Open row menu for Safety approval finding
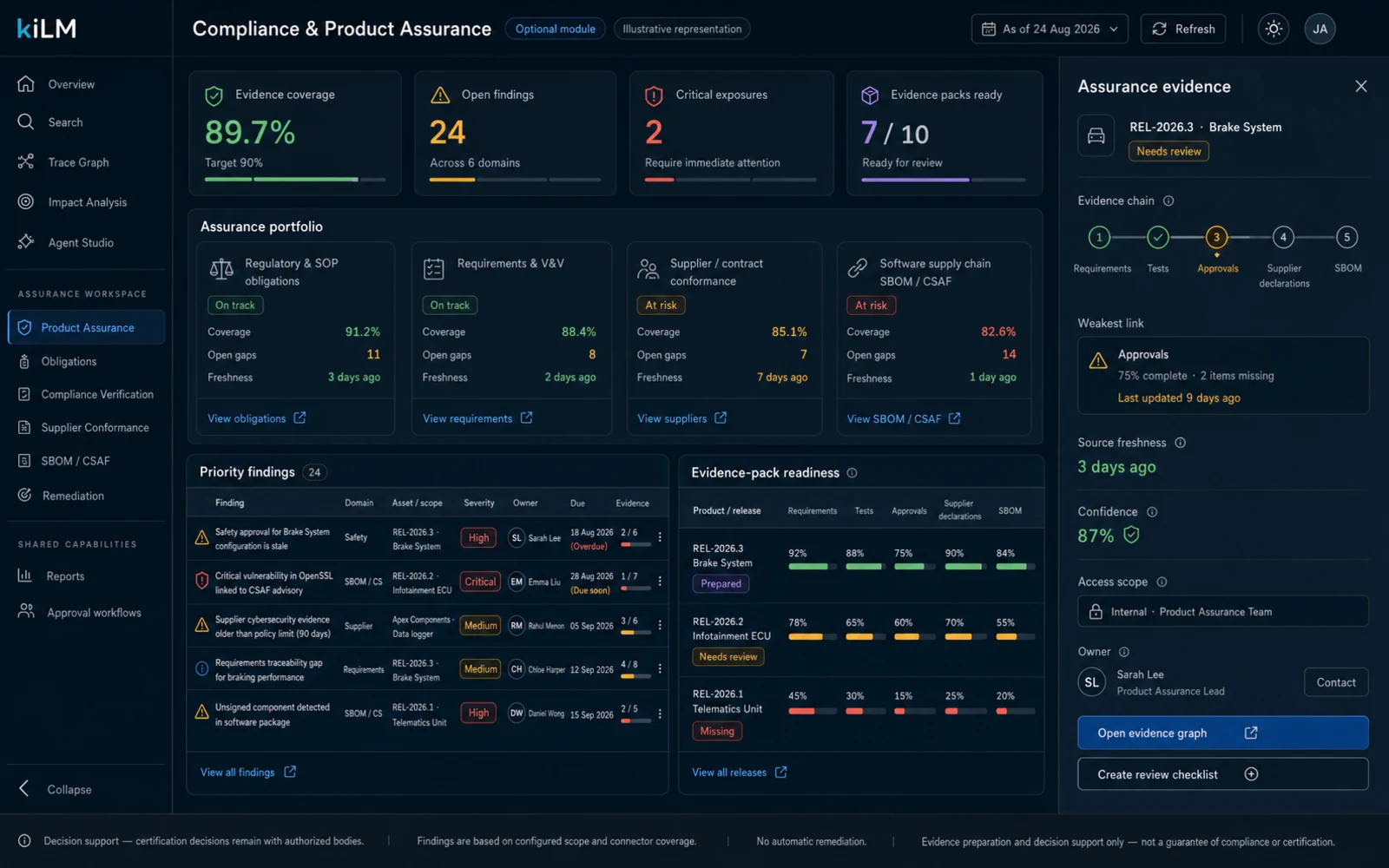 (660, 538)
